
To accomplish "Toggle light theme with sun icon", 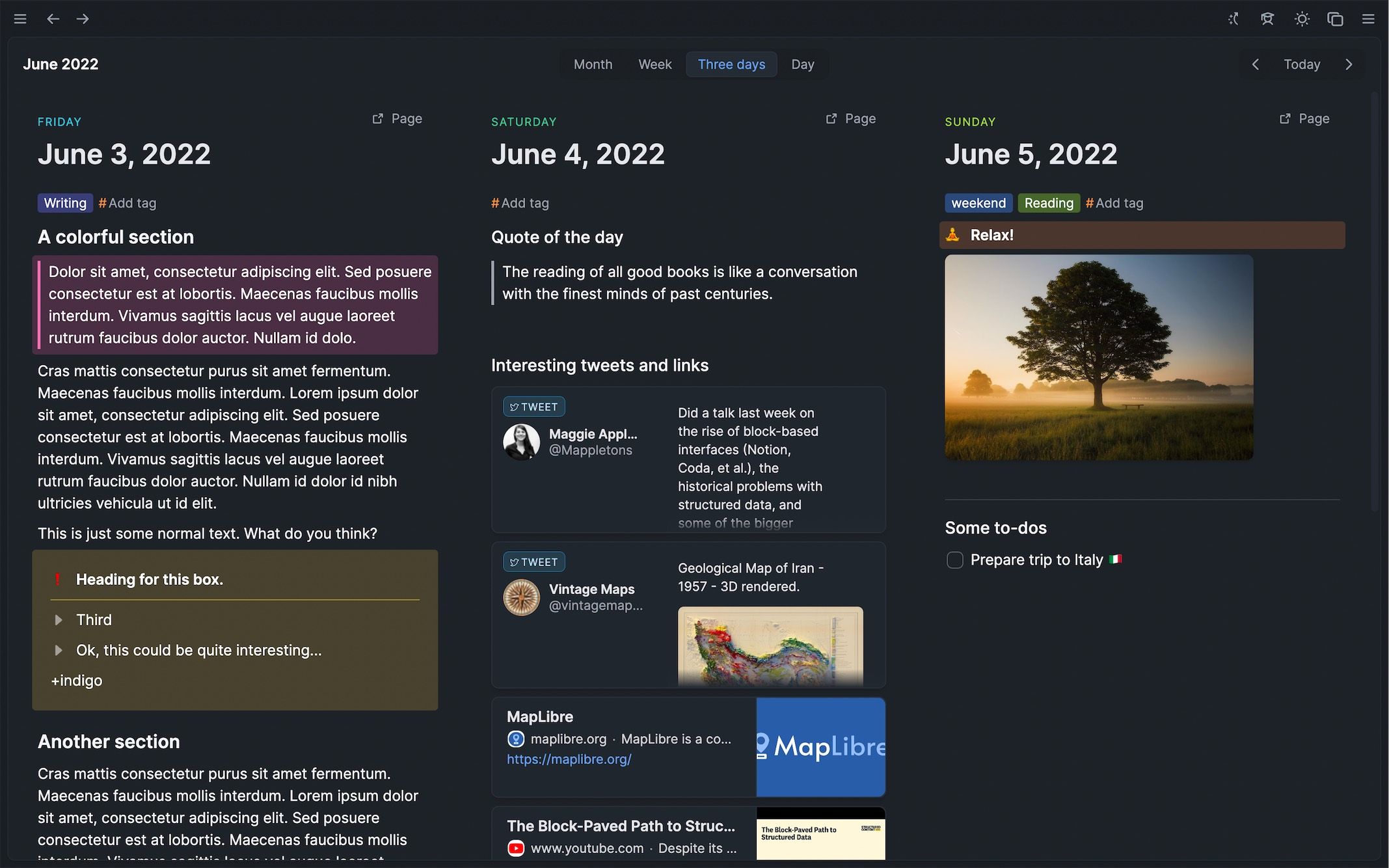I will pyautogui.click(x=1301, y=19).
